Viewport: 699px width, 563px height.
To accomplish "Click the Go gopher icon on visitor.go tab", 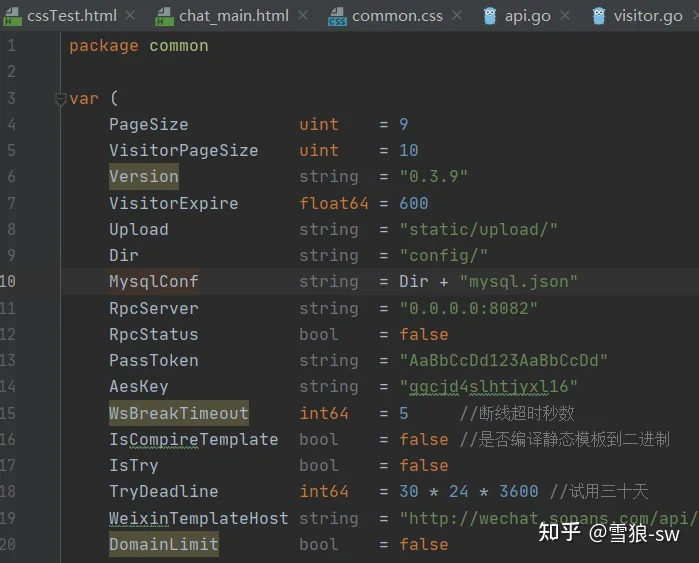I will point(599,16).
